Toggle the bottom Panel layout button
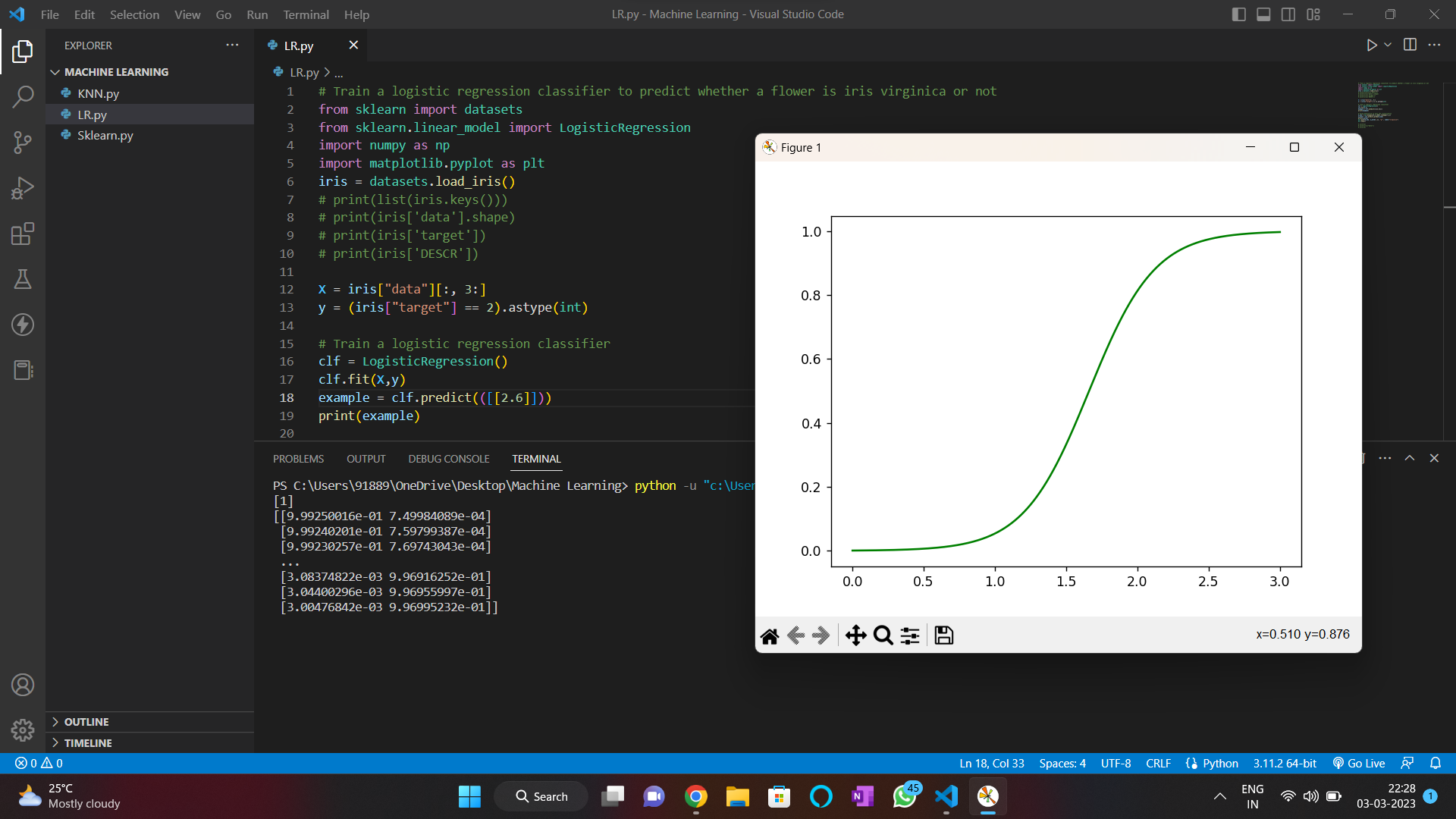The width and height of the screenshot is (1456, 819). coord(1263,14)
